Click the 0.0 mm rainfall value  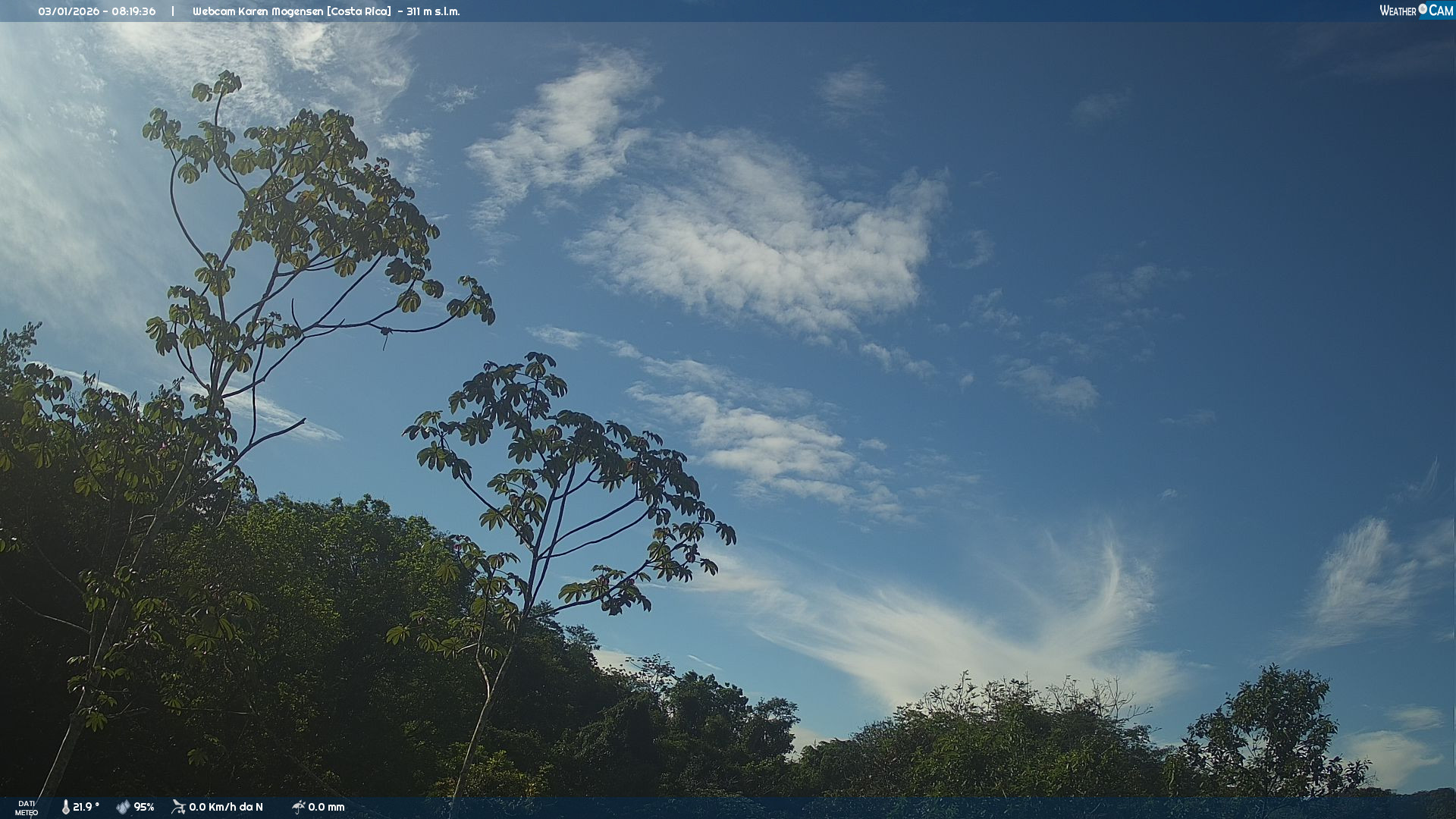click(326, 807)
